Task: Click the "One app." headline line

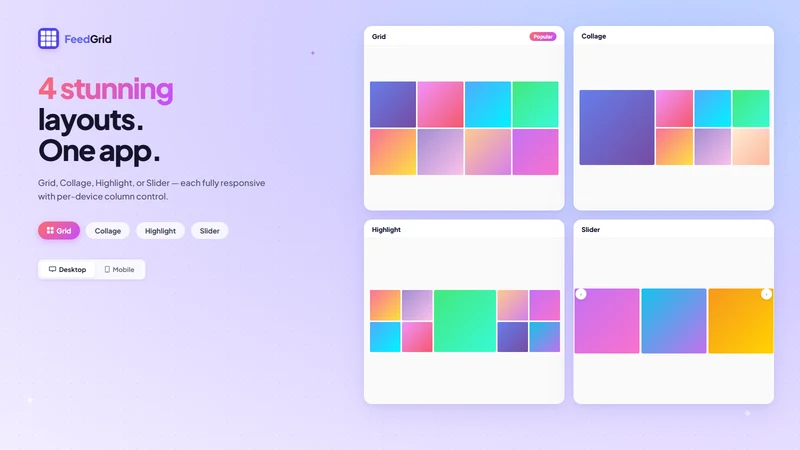Action: click(x=99, y=151)
